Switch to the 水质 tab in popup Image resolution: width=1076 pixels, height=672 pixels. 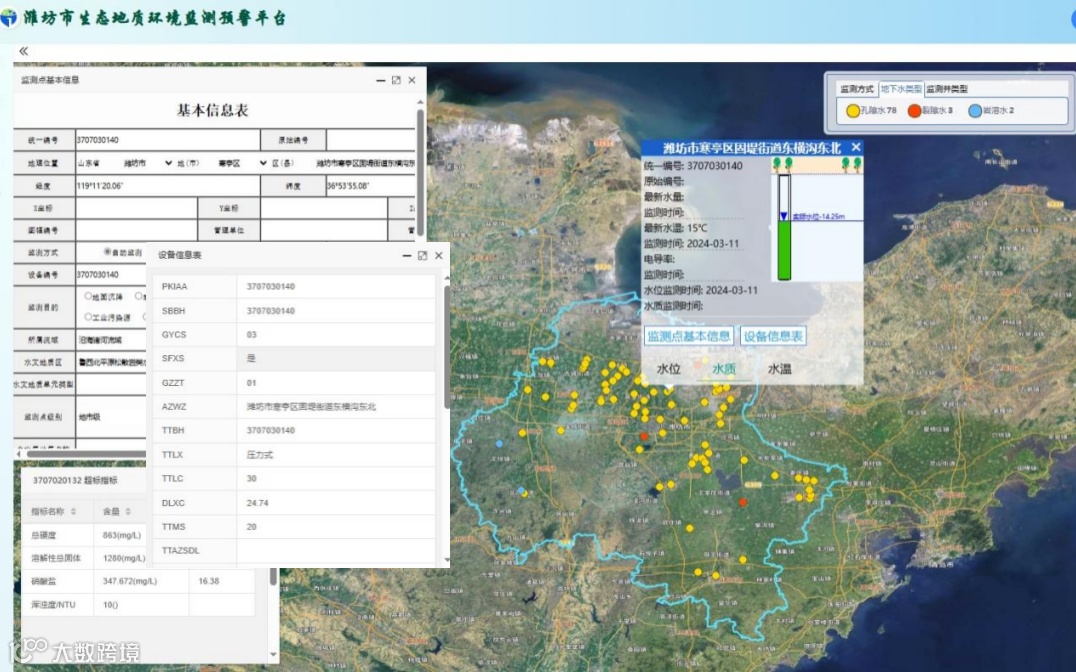click(x=724, y=369)
